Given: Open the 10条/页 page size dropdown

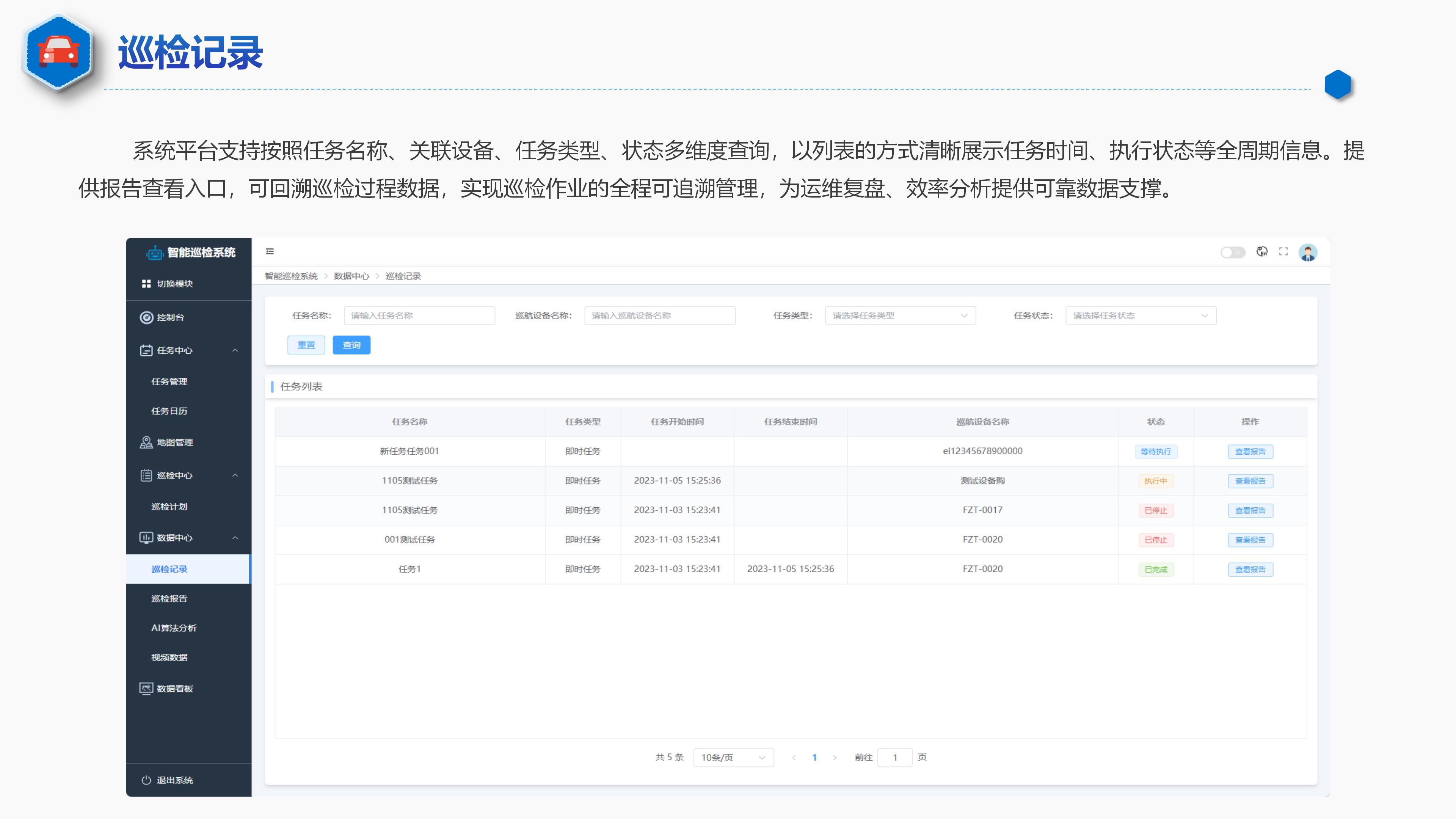Looking at the screenshot, I should pos(733,758).
